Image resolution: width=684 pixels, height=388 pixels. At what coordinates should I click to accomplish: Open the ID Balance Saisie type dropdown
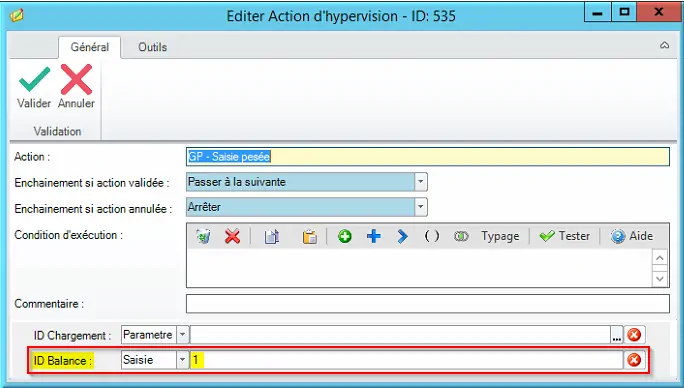[183, 360]
